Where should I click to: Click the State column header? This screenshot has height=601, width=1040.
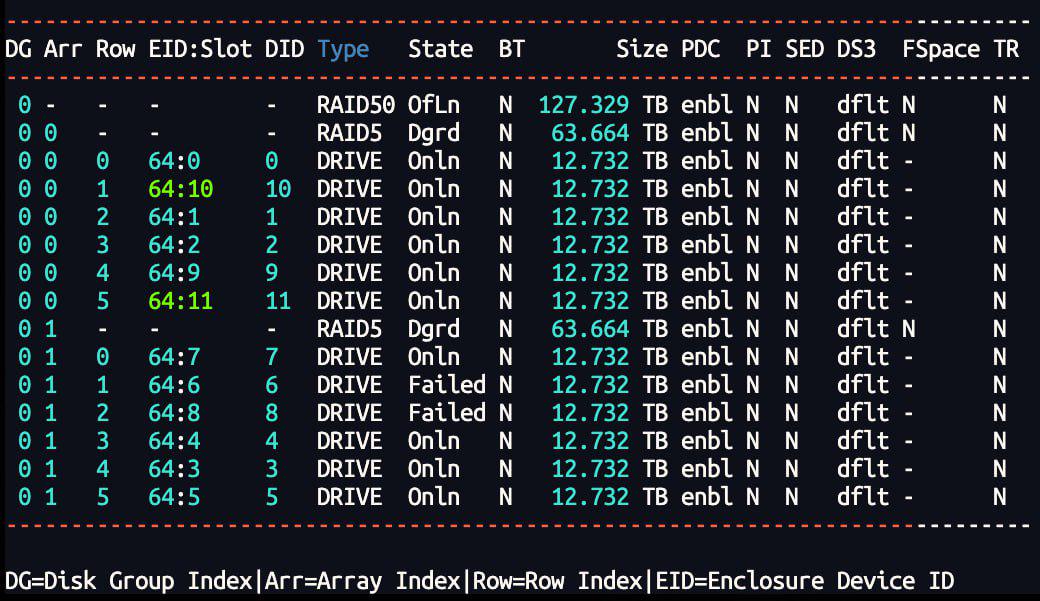click(x=440, y=49)
